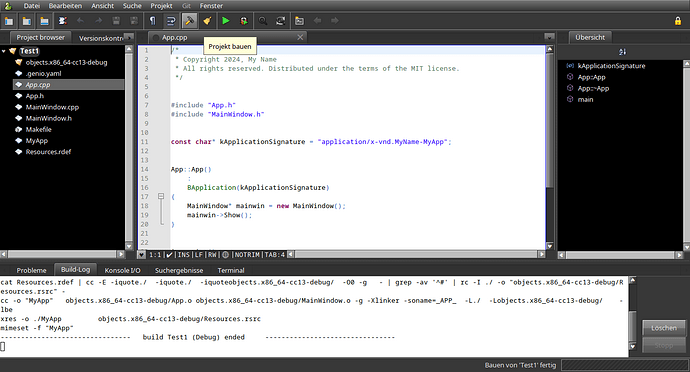
Task: Toggle whitespace display with pilcrow icon
Action: [153, 21]
